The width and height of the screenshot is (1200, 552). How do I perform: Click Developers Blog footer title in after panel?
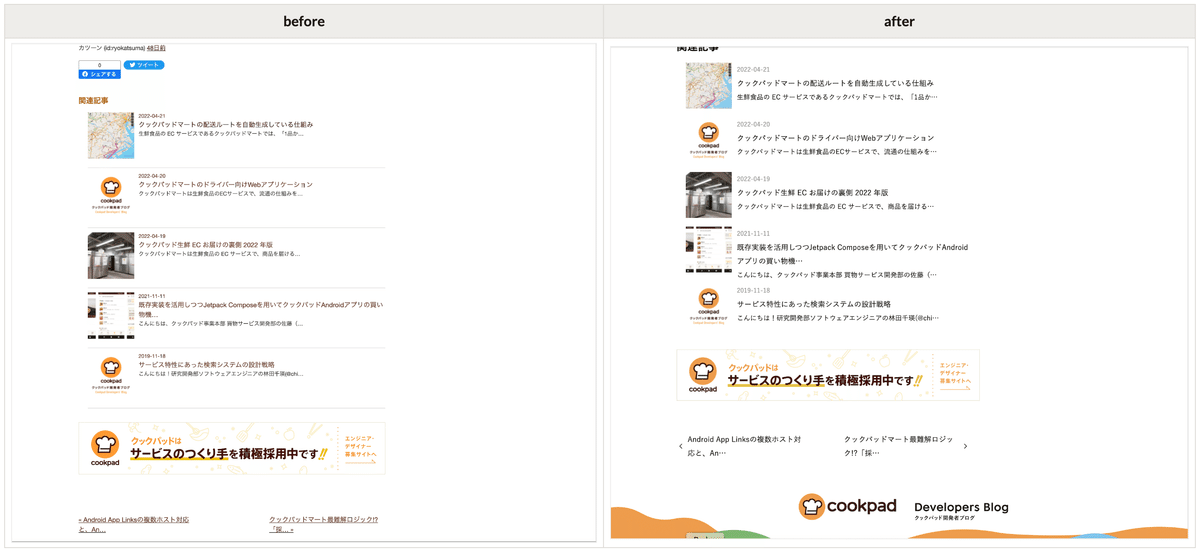pyautogui.click(x=961, y=507)
